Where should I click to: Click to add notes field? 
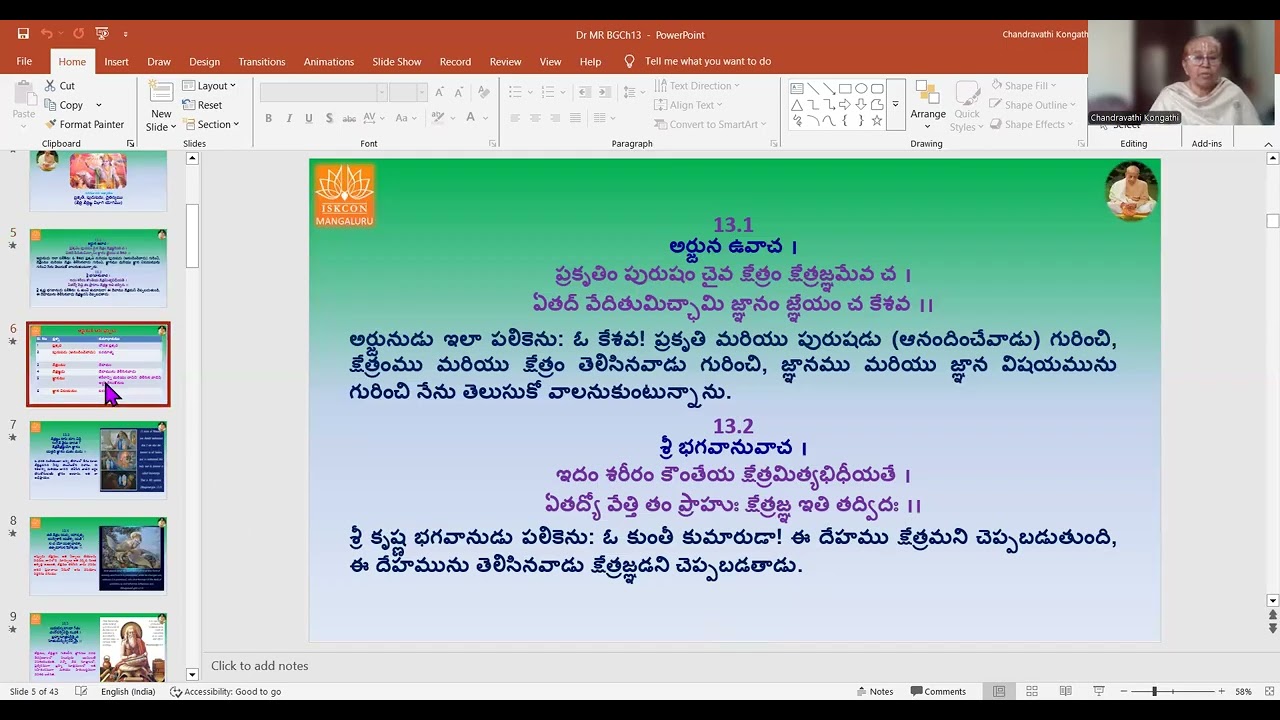pos(259,666)
